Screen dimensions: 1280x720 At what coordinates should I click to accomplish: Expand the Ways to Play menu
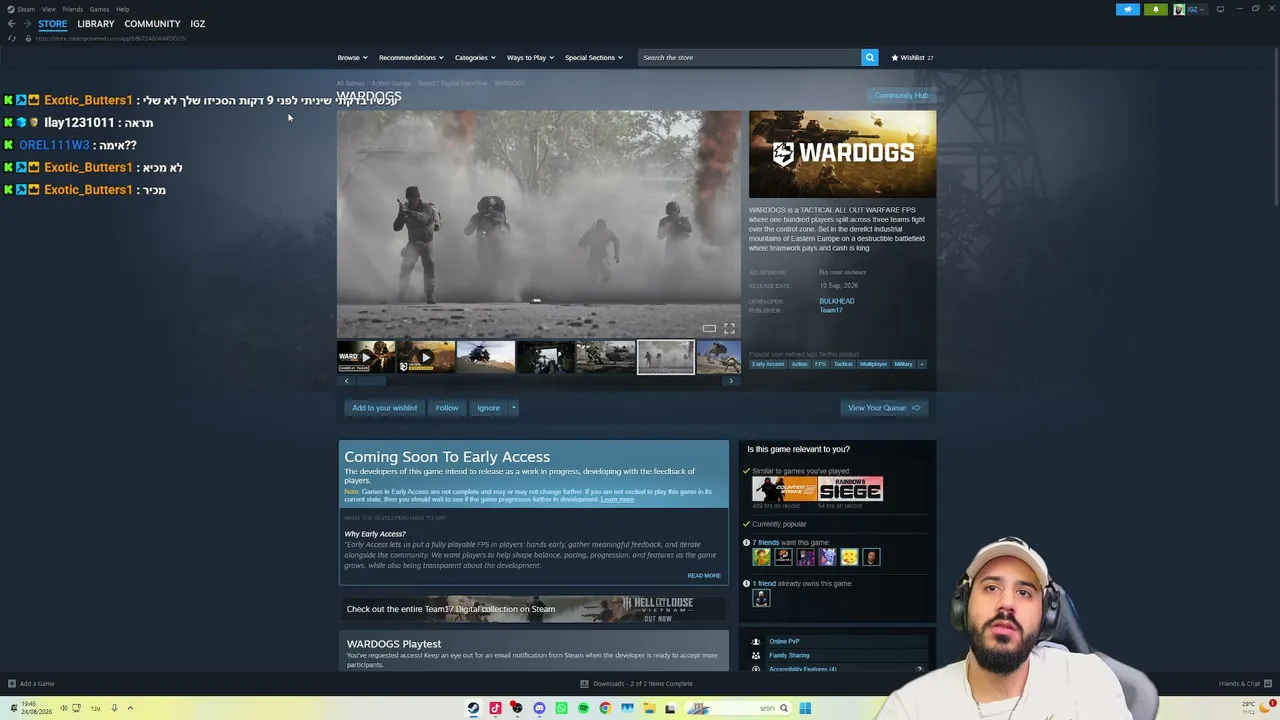(x=530, y=57)
